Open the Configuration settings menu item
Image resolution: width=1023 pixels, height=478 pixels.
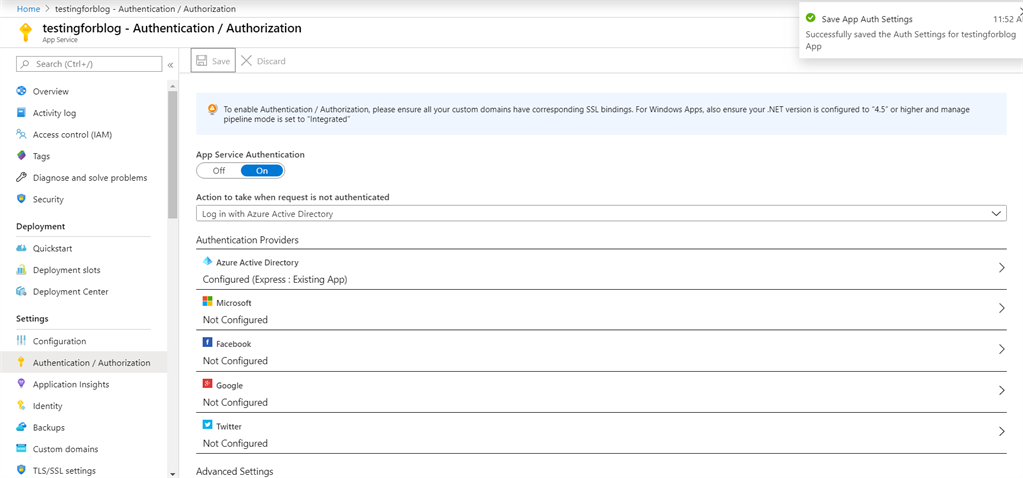point(59,341)
